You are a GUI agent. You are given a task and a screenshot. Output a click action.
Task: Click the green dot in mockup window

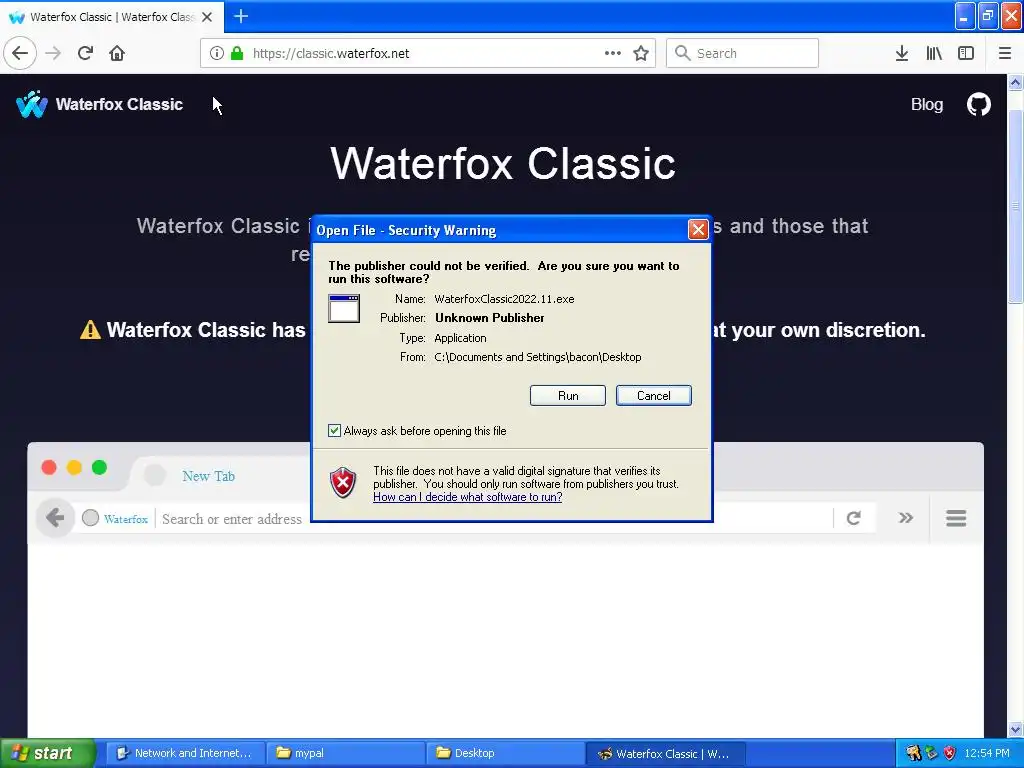[99, 468]
